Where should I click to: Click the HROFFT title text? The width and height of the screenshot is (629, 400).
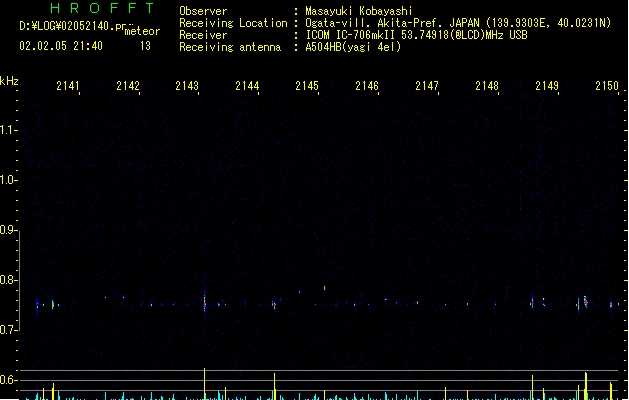tap(102, 8)
